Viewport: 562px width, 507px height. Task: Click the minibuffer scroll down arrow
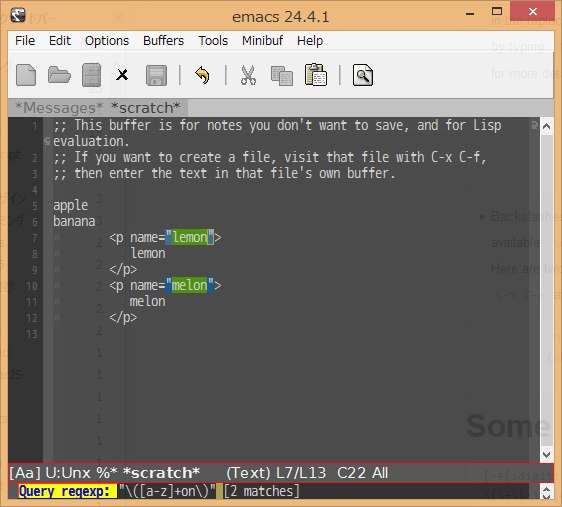(547, 496)
